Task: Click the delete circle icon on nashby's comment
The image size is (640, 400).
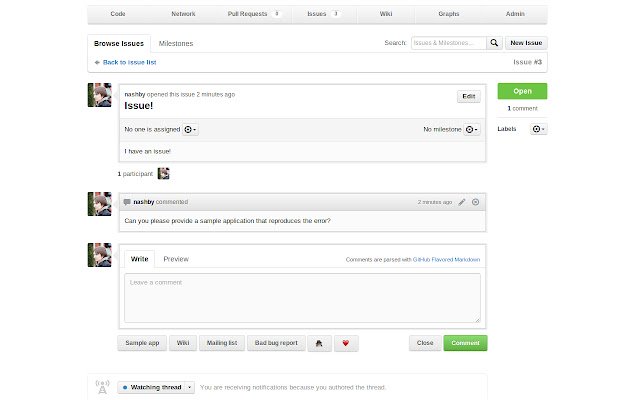Action: click(x=476, y=202)
